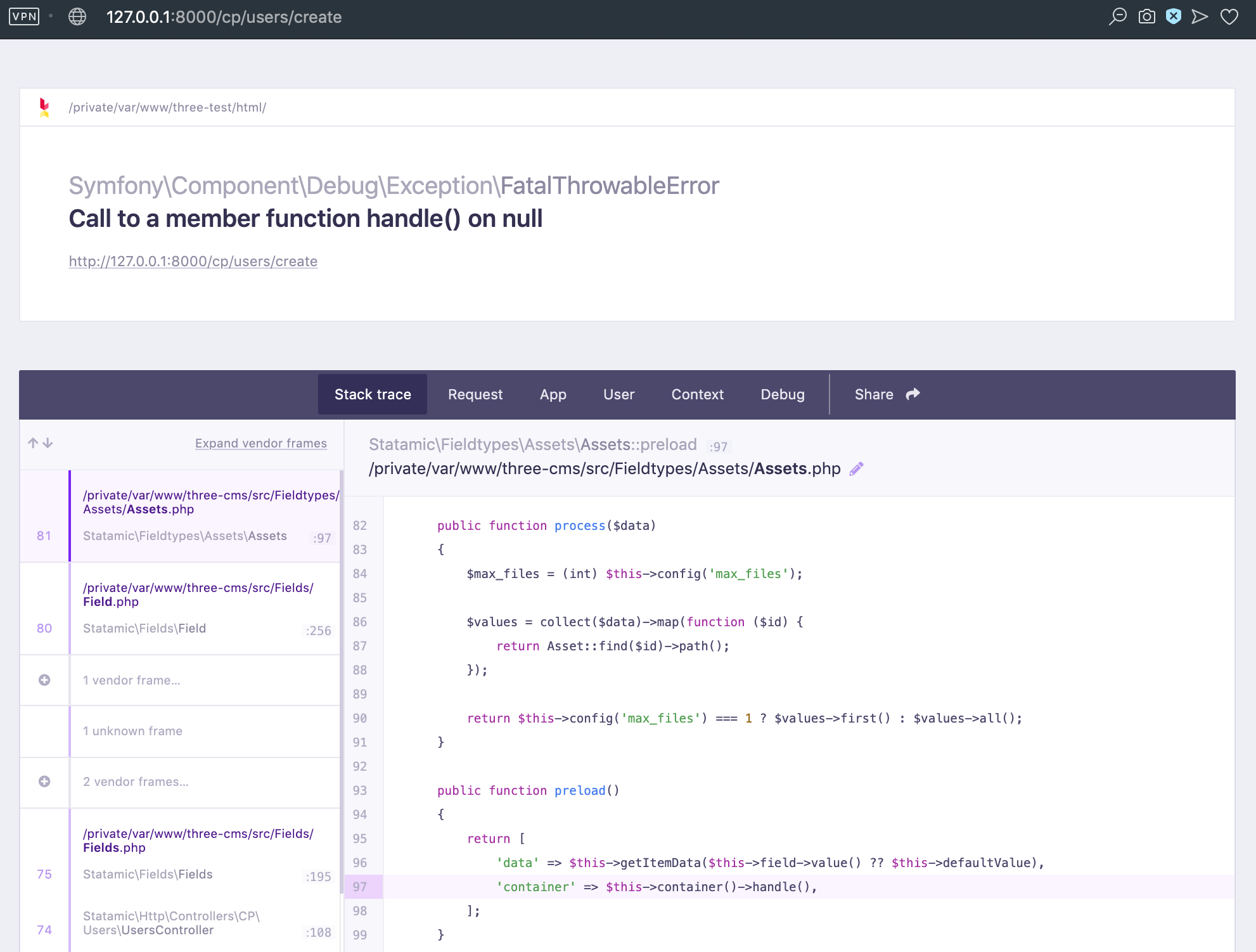Switch to the Request tab
Image resolution: width=1256 pixels, height=952 pixels.
tap(475, 394)
